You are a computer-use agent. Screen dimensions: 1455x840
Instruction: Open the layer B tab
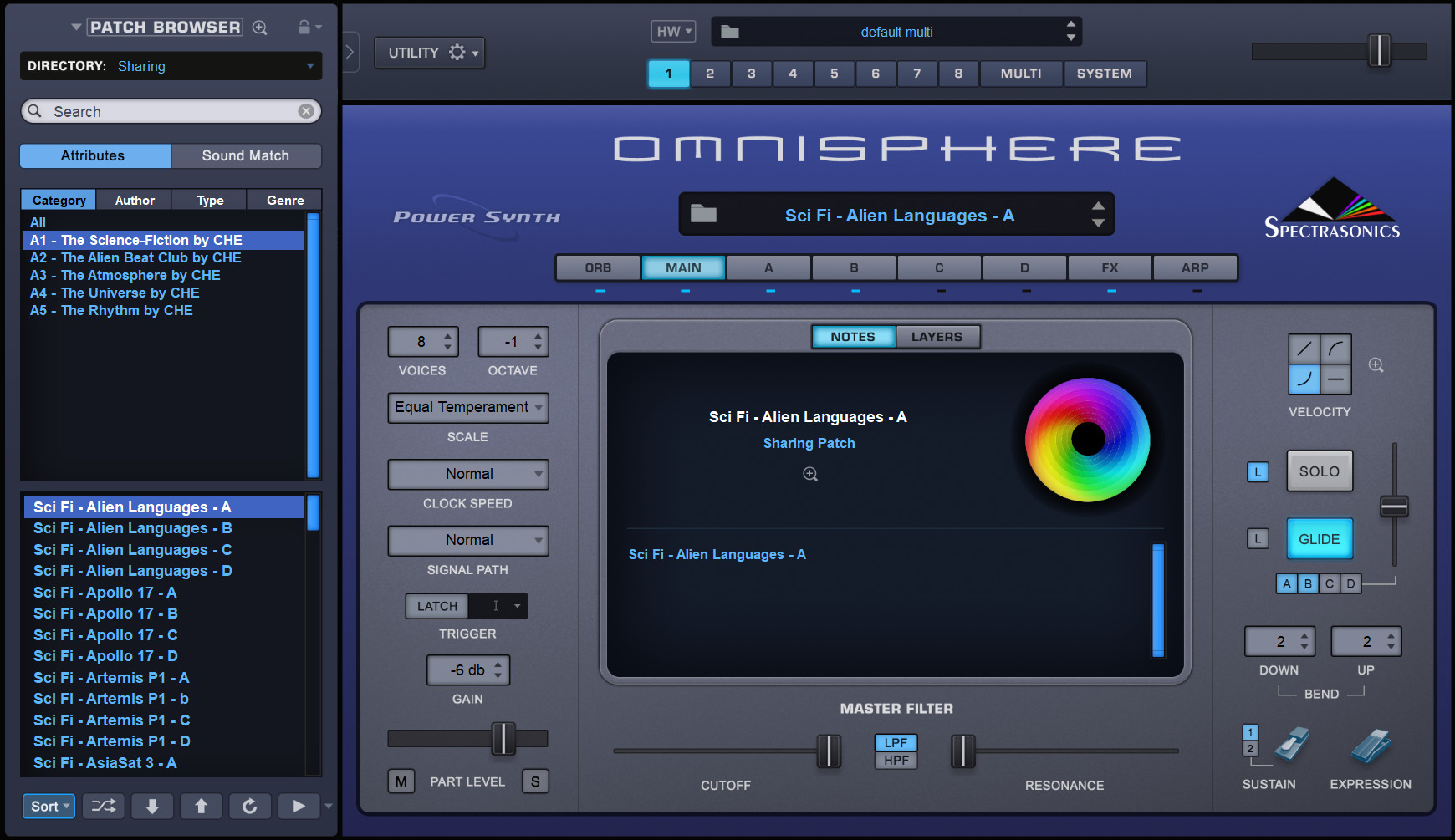click(854, 267)
